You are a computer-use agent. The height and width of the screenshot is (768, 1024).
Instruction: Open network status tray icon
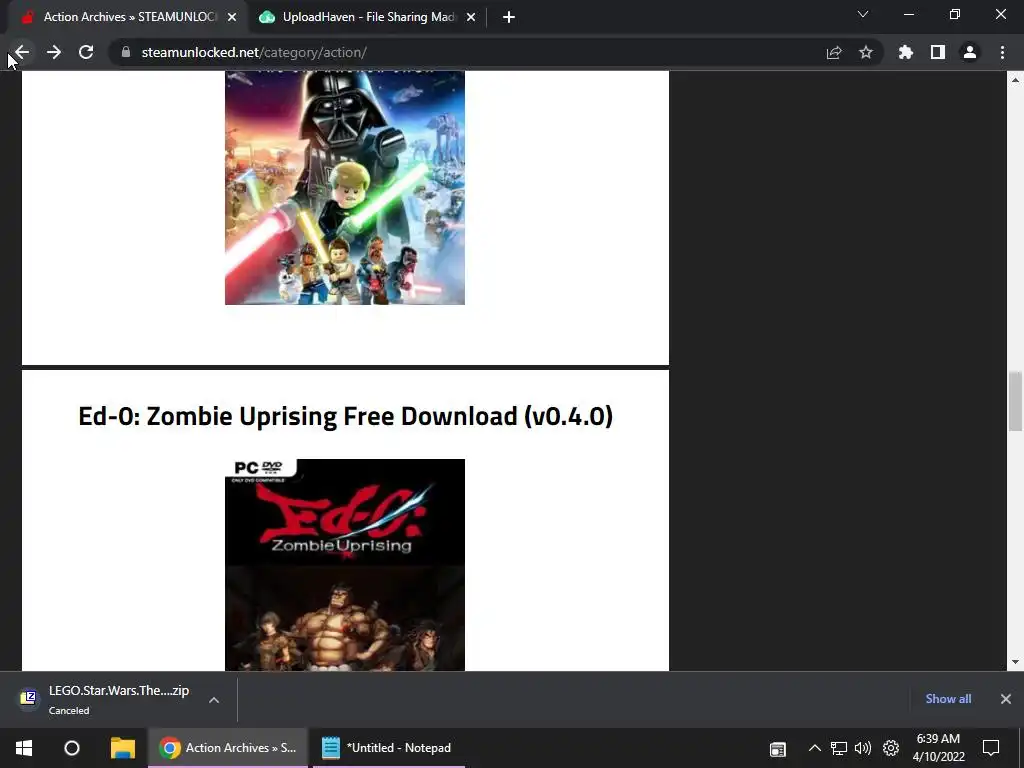(x=839, y=748)
